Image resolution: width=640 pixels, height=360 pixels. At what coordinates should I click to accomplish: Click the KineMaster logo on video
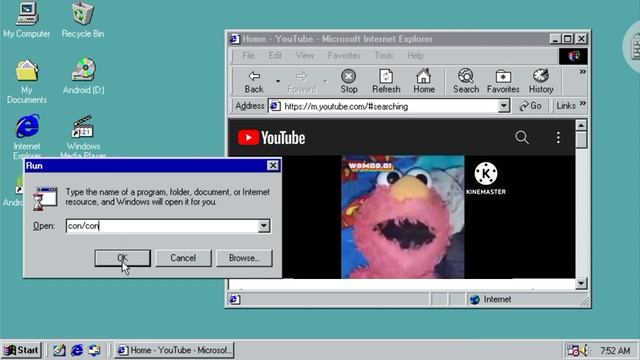tap(486, 178)
